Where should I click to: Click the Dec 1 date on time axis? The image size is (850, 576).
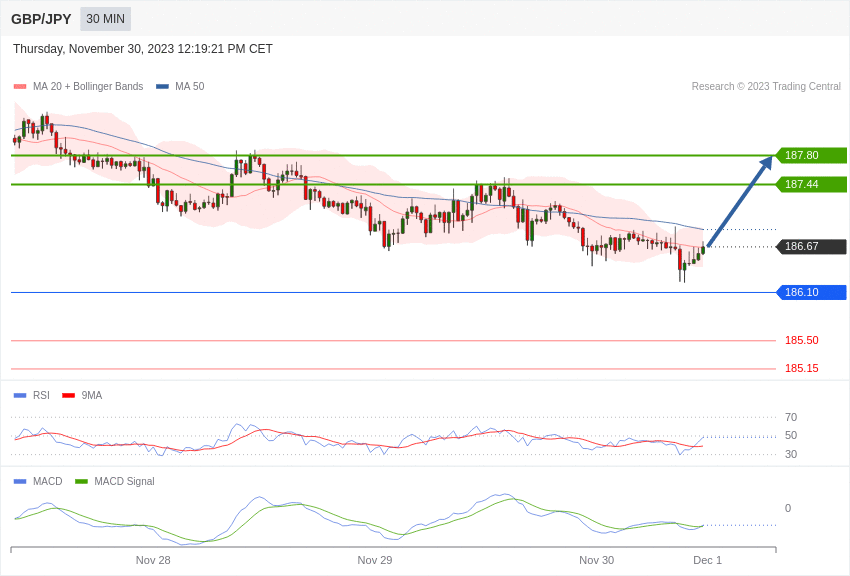[x=707, y=560]
